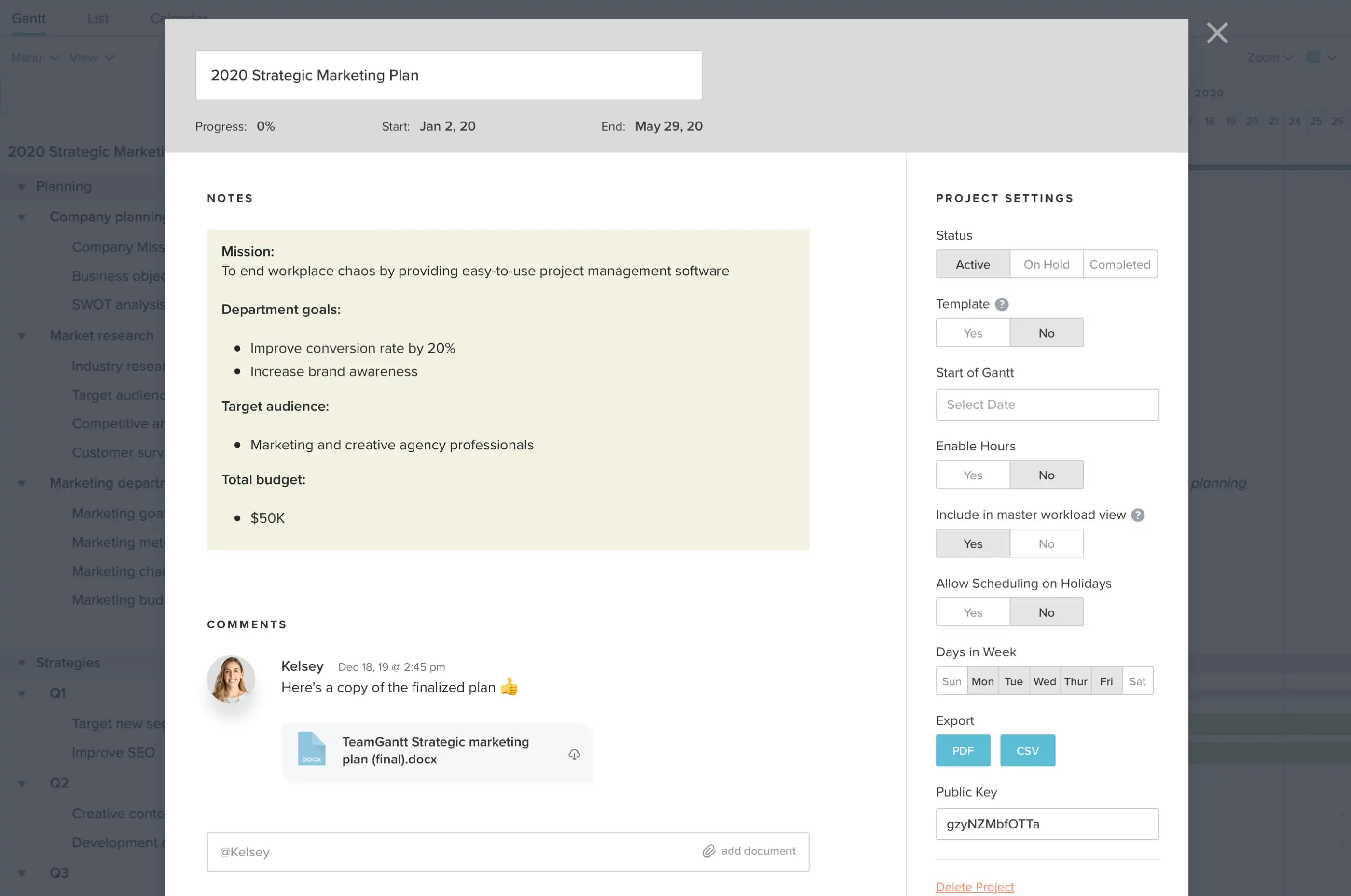Choose No for master workload view
The image size is (1351, 896).
coord(1046,544)
